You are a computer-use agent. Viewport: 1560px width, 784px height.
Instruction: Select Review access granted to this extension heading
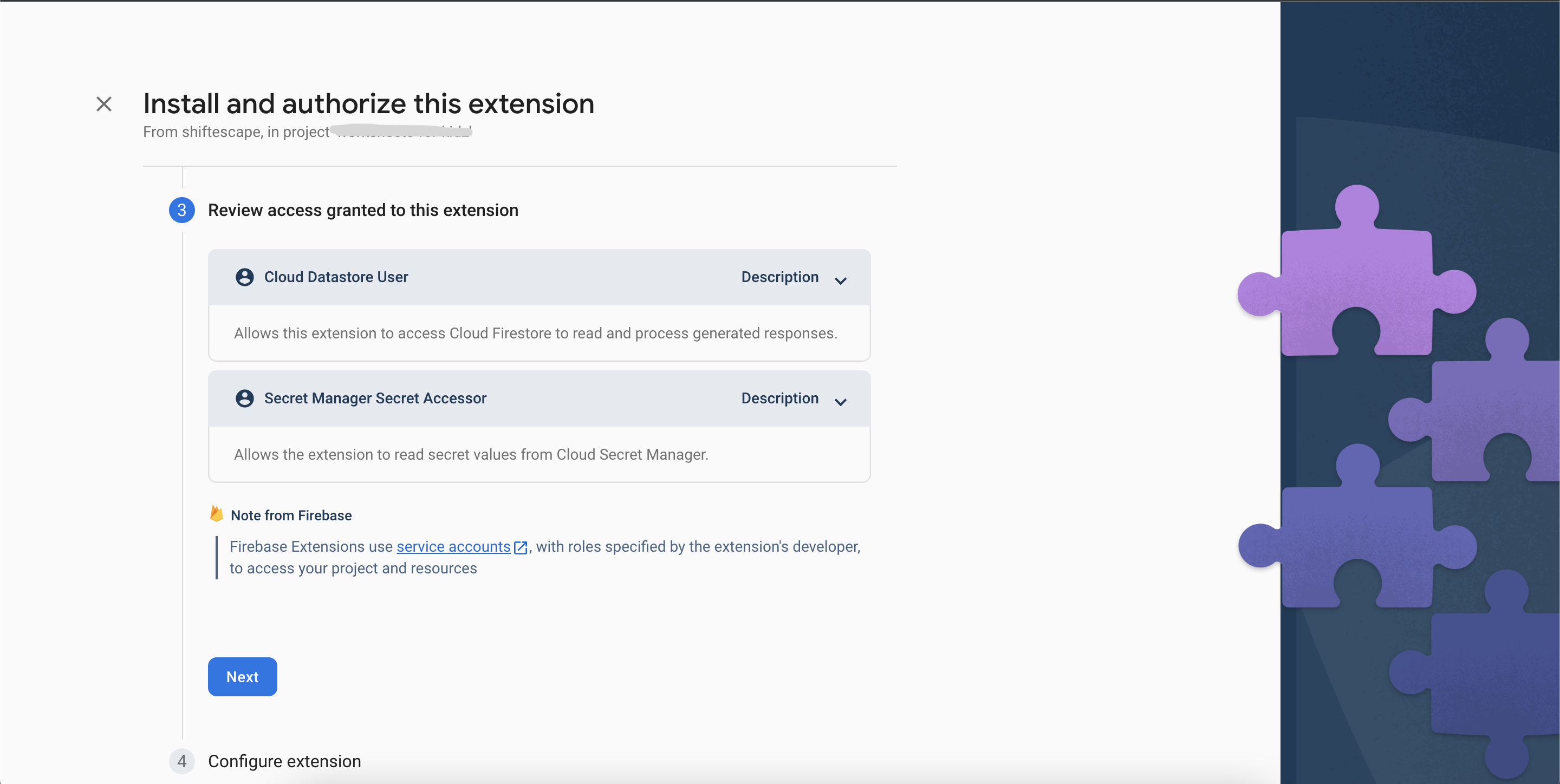(x=363, y=210)
